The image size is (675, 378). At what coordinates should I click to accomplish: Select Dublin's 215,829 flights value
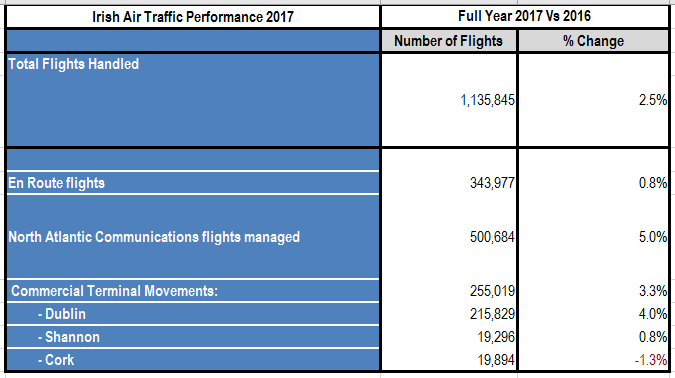492,314
